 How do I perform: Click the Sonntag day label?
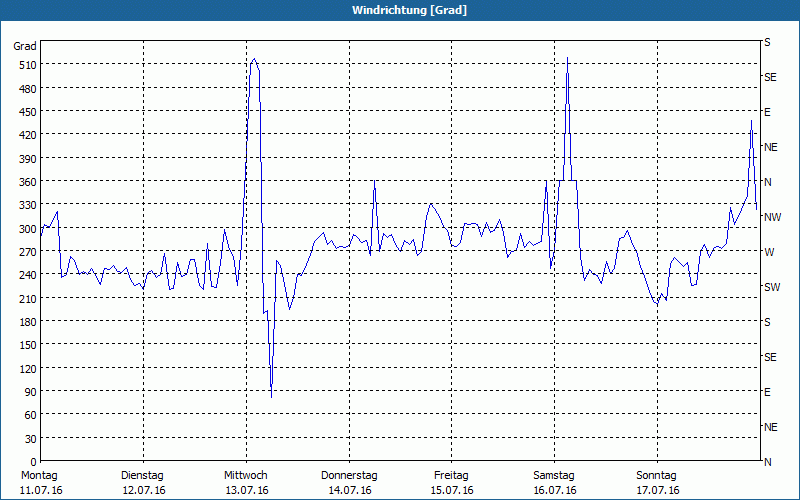coord(657,476)
